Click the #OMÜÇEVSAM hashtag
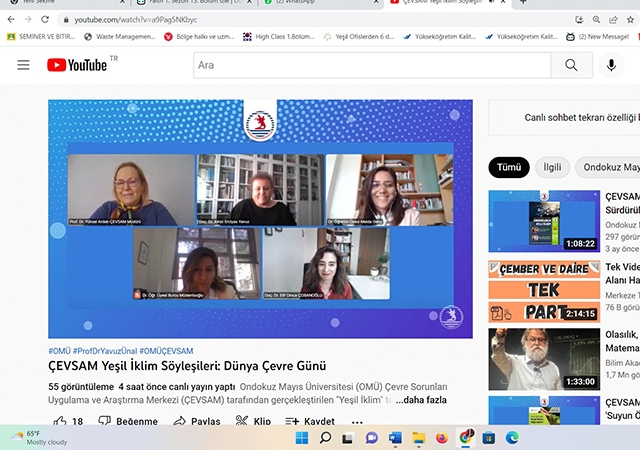 click(x=166, y=351)
